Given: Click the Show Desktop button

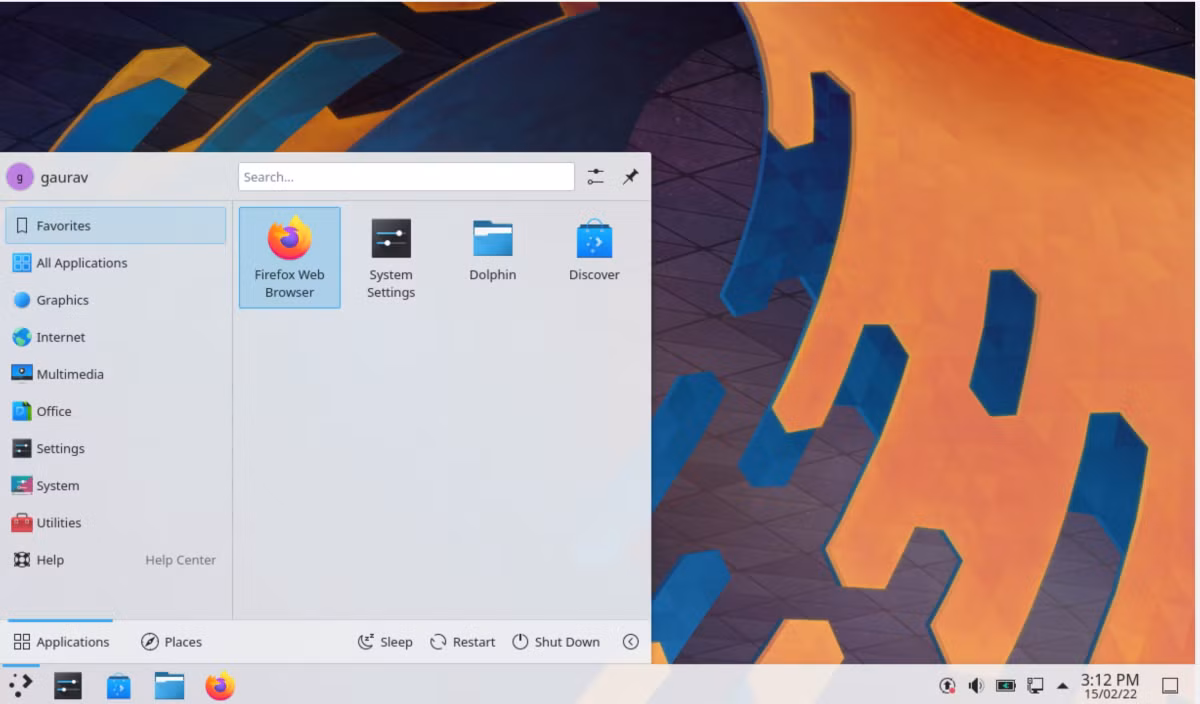Looking at the screenshot, I should coord(1170,686).
